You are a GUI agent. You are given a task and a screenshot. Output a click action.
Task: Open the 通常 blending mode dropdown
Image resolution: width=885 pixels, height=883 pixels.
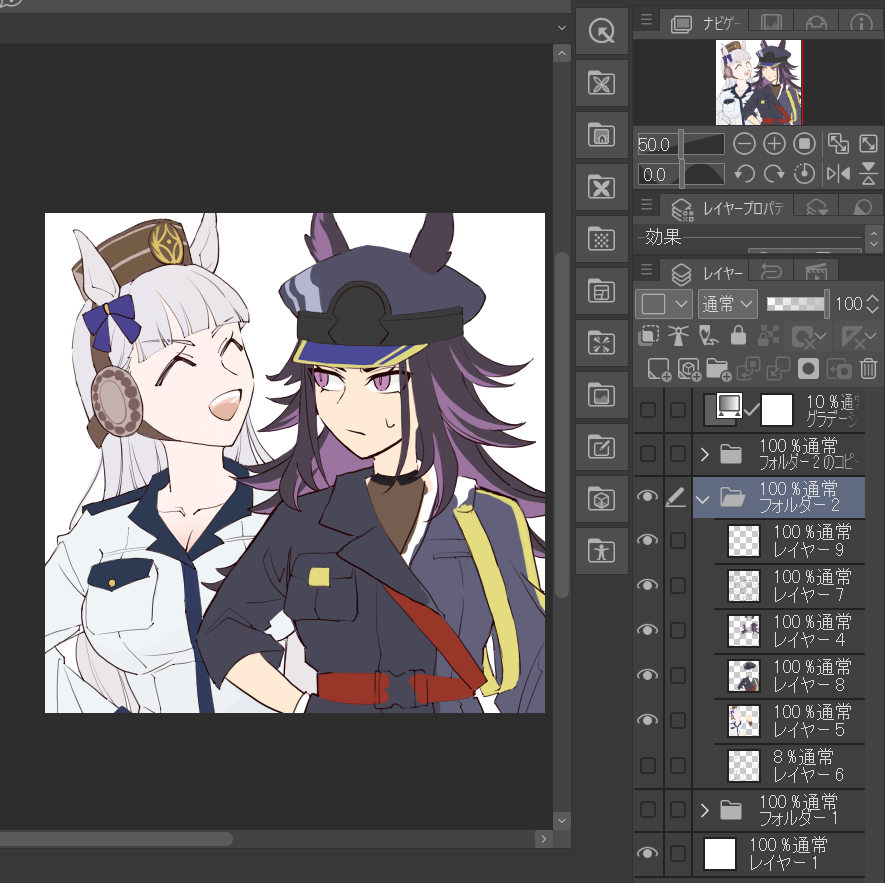728,303
